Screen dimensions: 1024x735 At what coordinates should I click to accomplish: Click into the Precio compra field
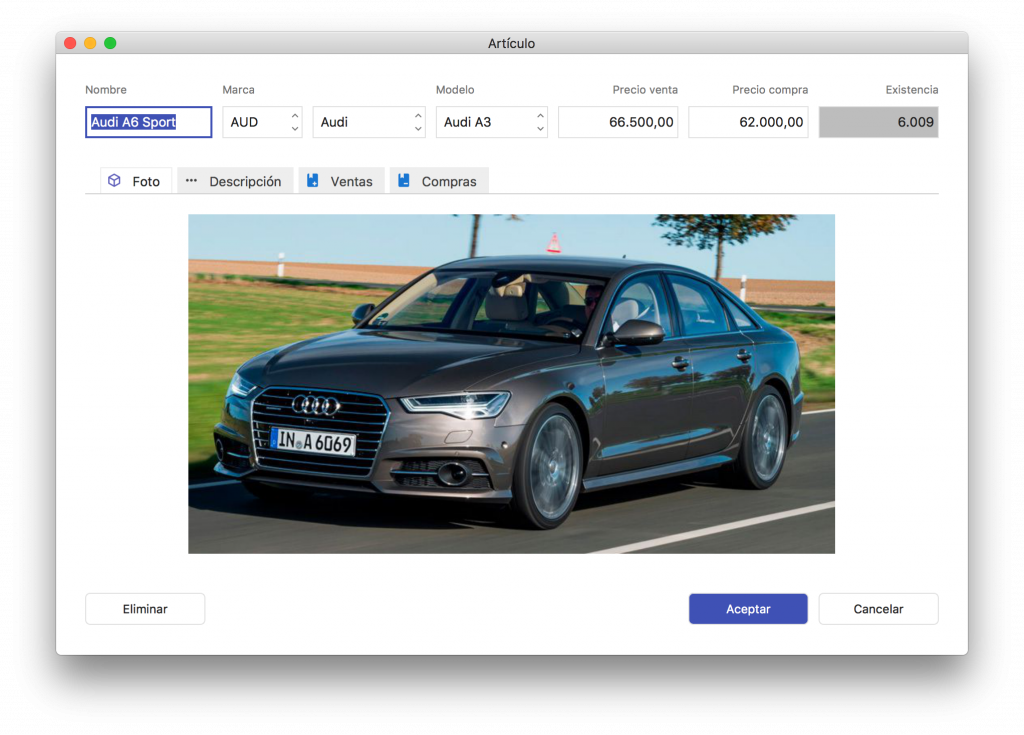coord(748,122)
